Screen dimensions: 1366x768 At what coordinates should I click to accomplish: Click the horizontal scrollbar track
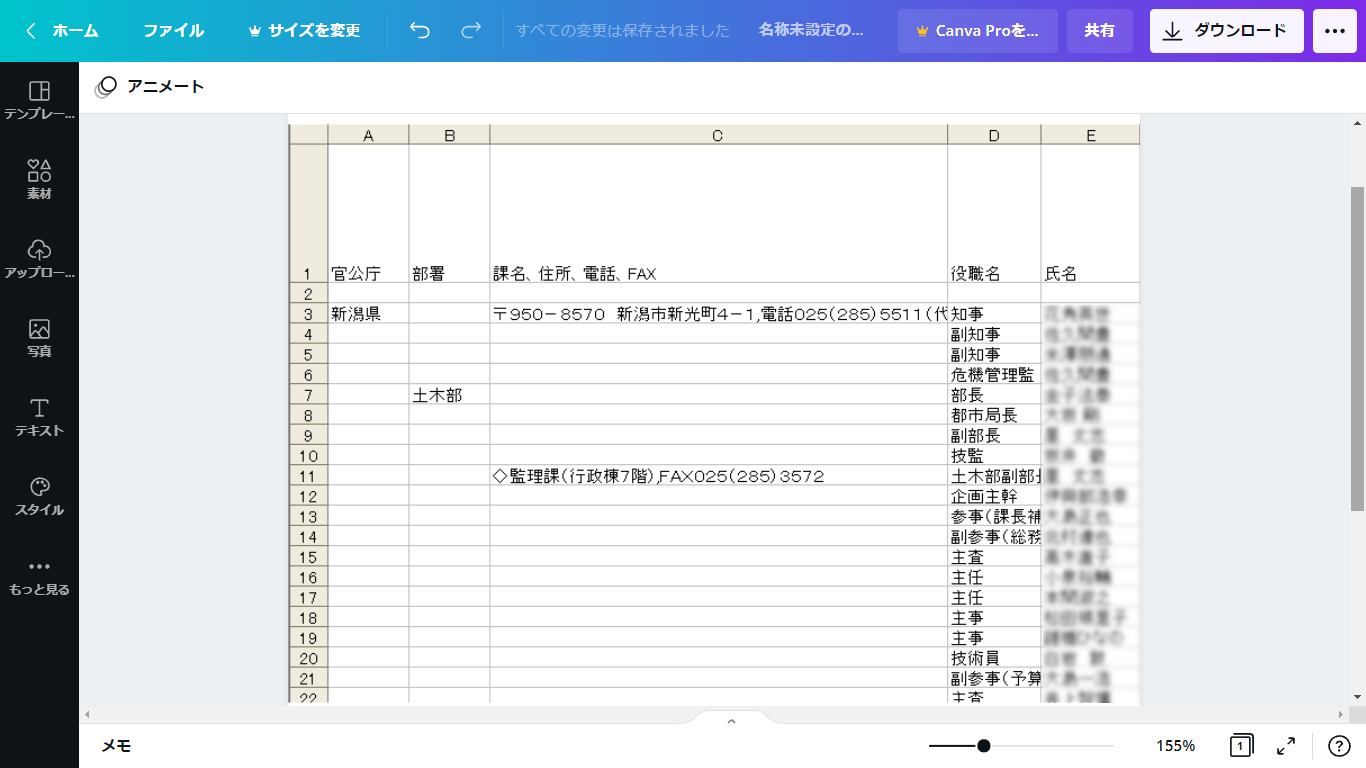click(x=715, y=715)
